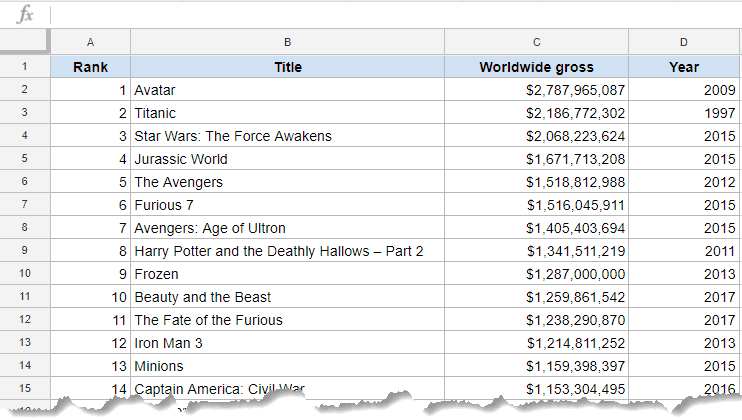Select column C header
This screenshot has height=420, width=742.
(x=536, y=42)
